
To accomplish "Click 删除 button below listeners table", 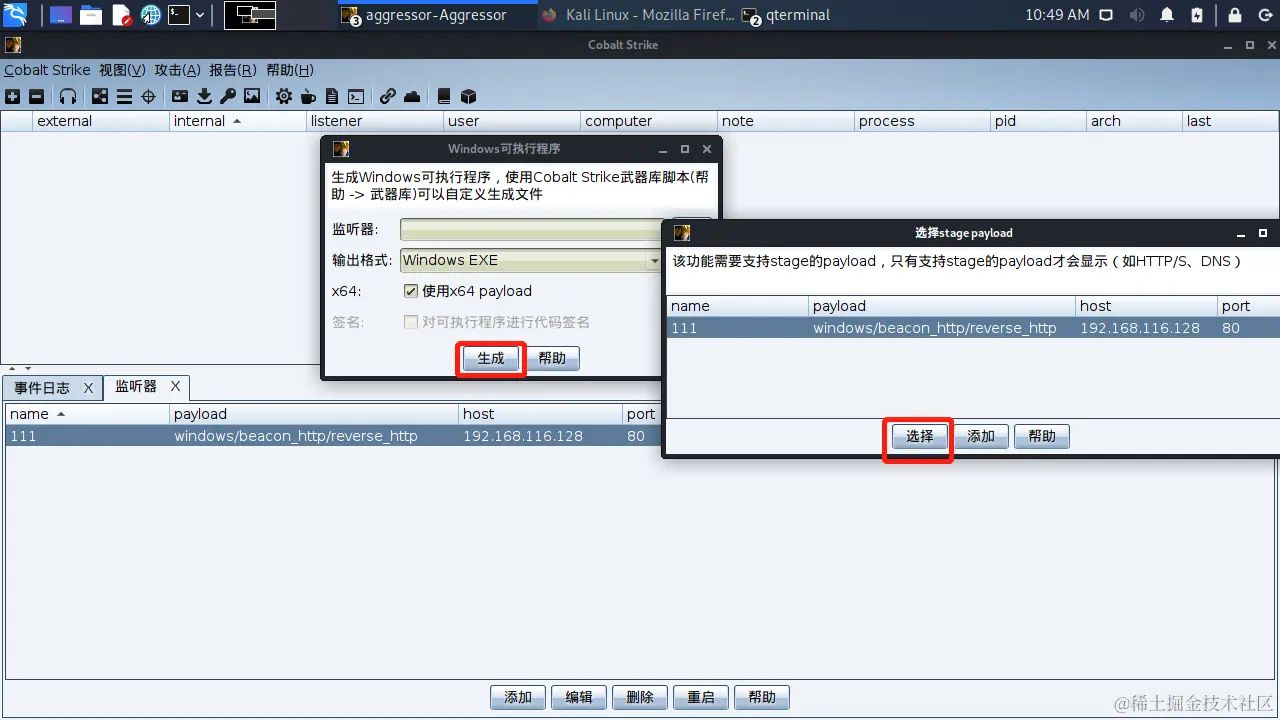I will (640, 697).
